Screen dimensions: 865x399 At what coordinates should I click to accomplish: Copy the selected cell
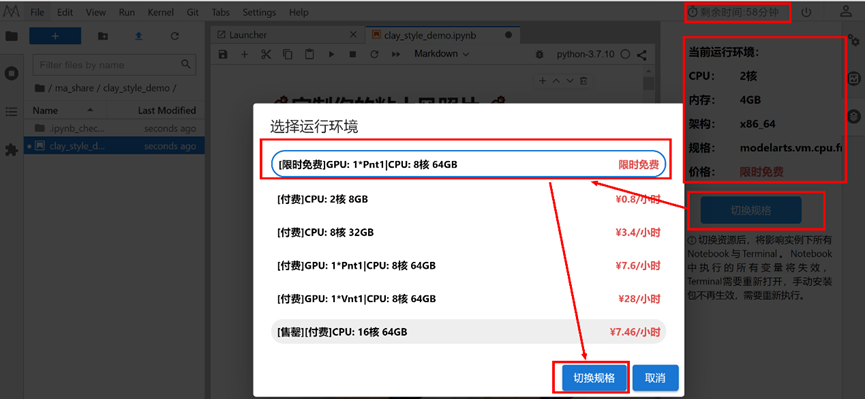pos(287,54)
